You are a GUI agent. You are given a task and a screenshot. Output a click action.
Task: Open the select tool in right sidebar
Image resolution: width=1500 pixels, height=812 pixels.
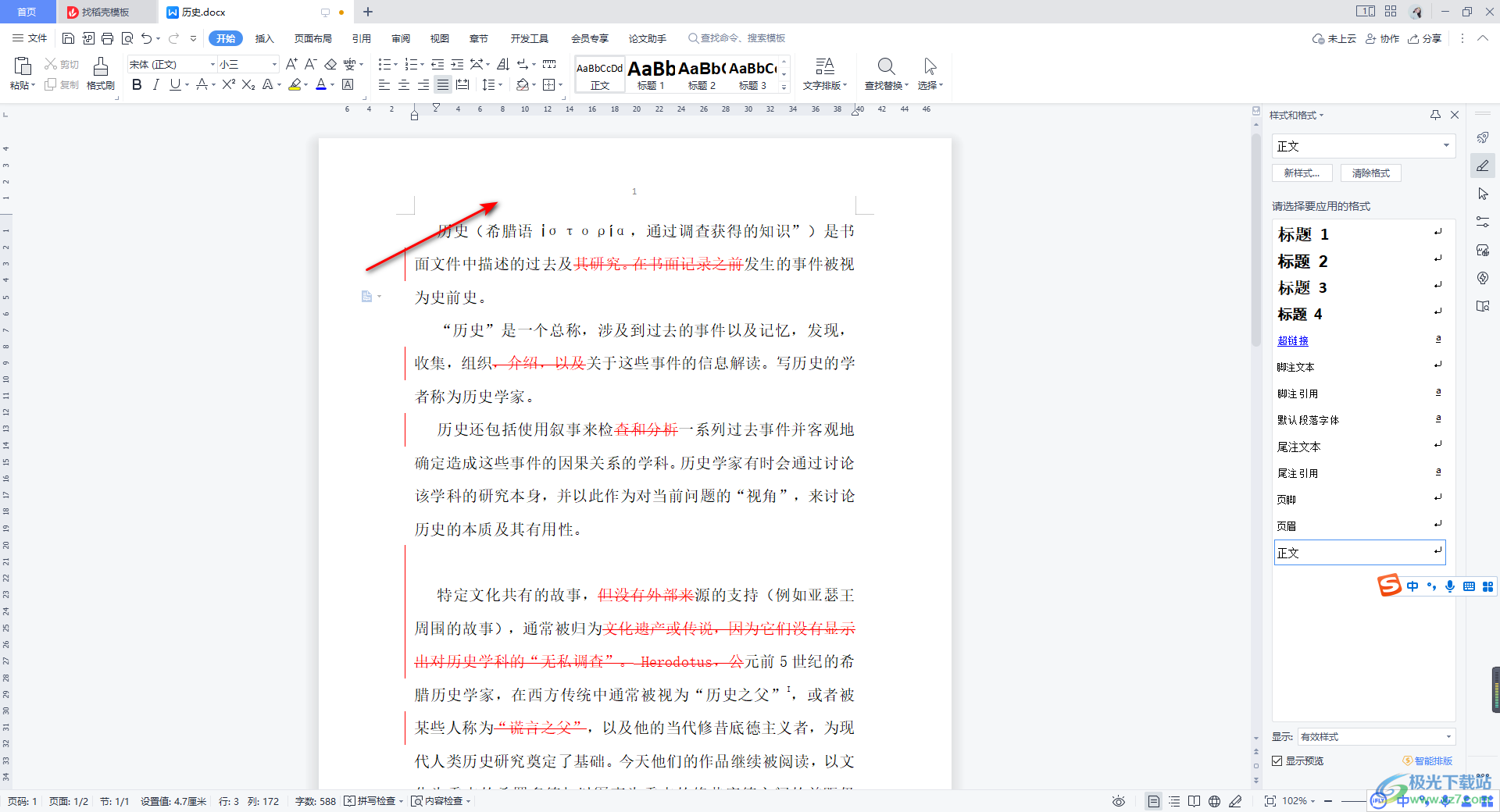(1483, 194)
